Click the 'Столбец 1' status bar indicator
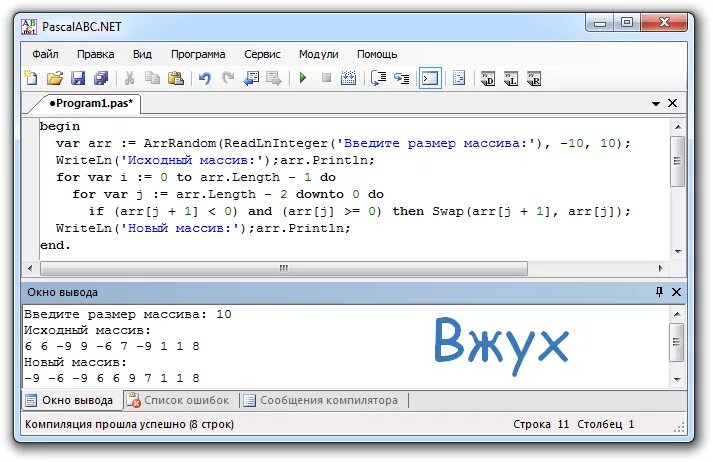 tap(606, 424)
